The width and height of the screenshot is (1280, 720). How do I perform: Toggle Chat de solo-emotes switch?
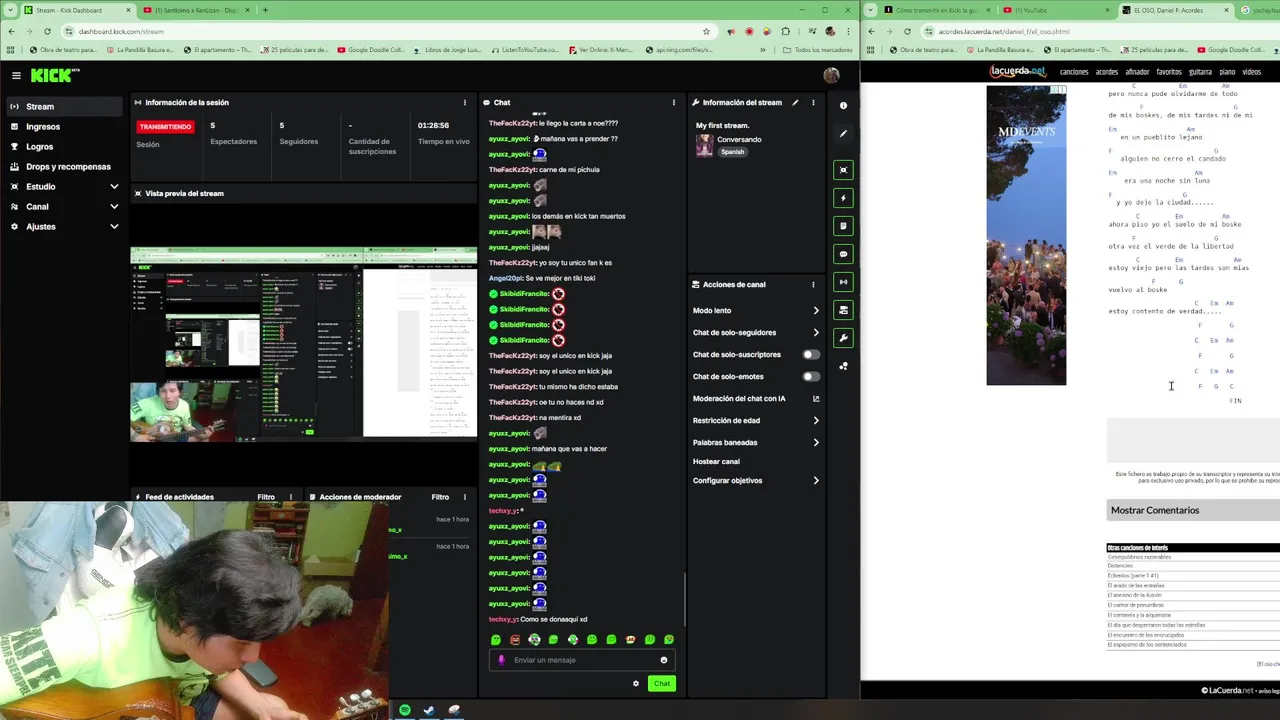click(810, 376)
